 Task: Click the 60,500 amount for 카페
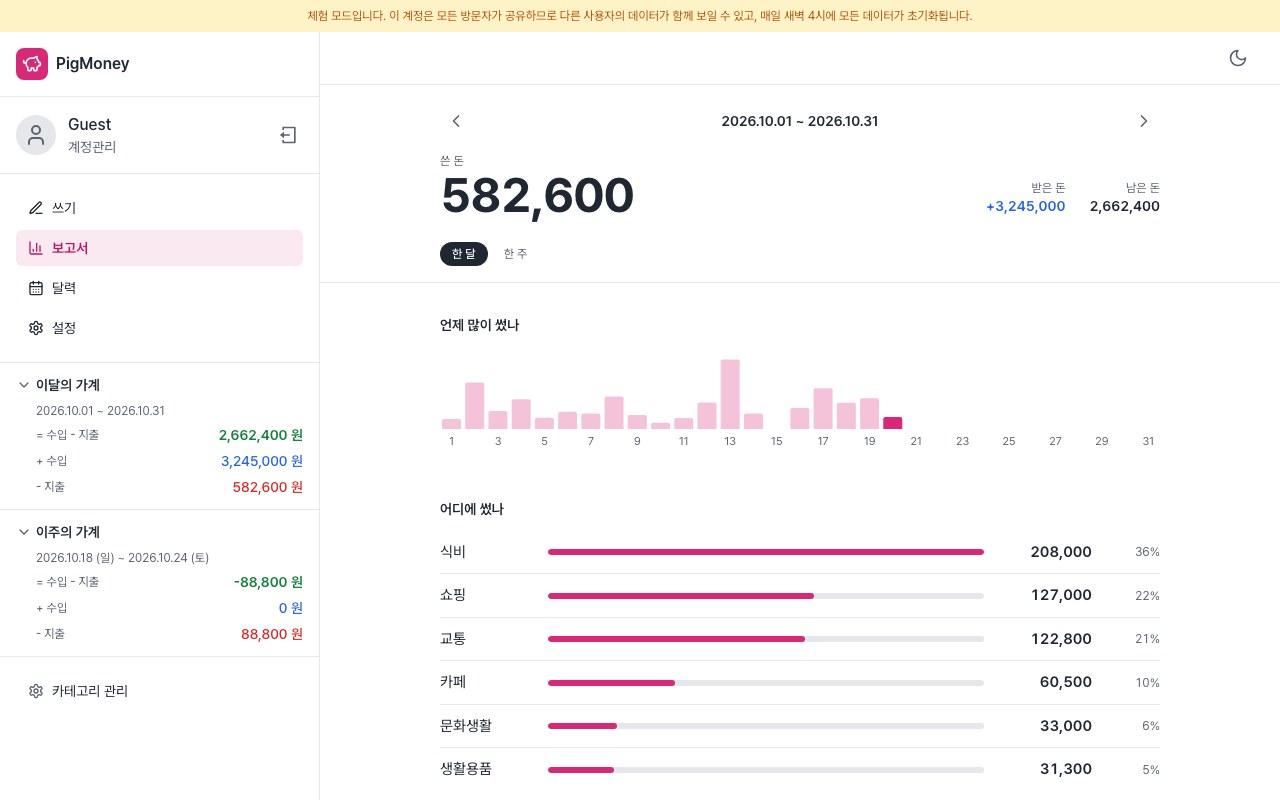pos(1066,682)
